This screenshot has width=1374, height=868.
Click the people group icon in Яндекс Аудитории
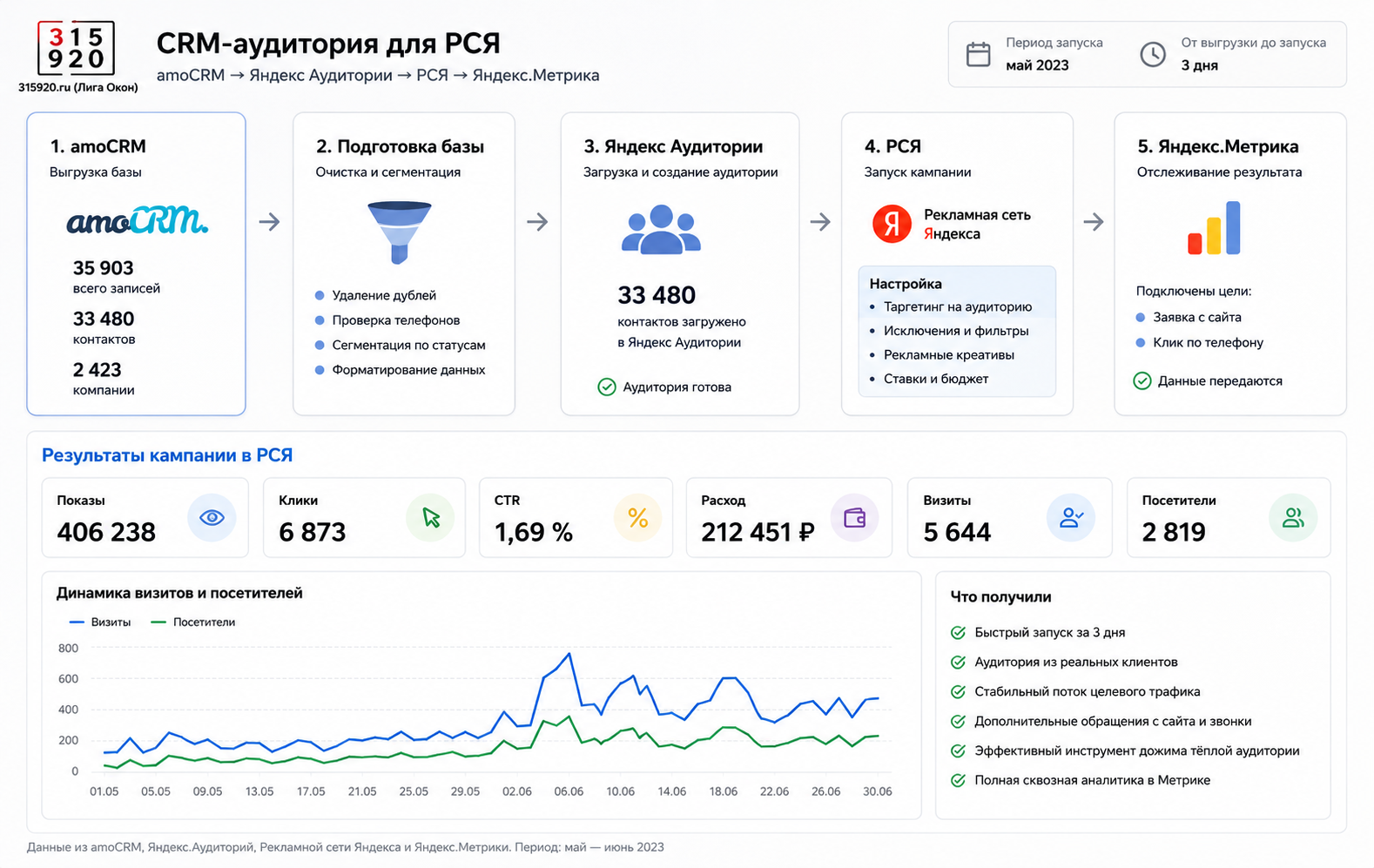click(x=661, y=229)
